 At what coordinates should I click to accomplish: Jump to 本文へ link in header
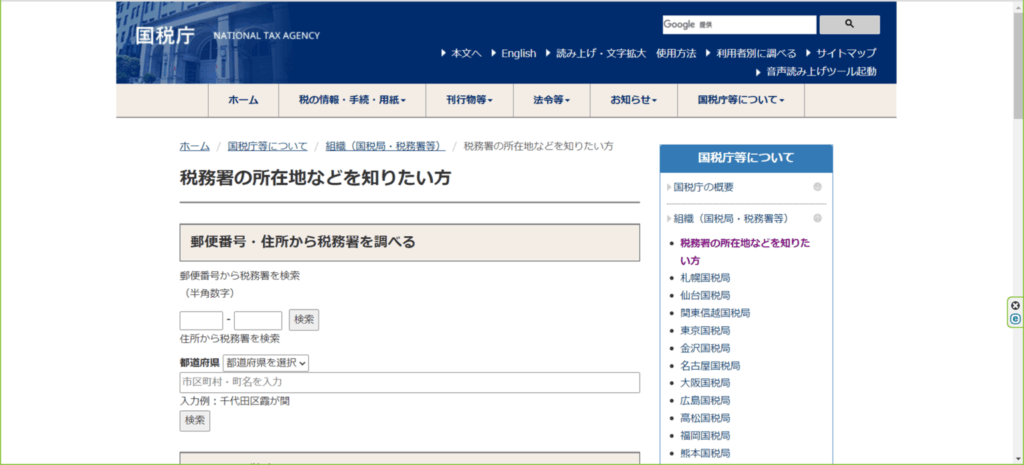coord(466,54)
